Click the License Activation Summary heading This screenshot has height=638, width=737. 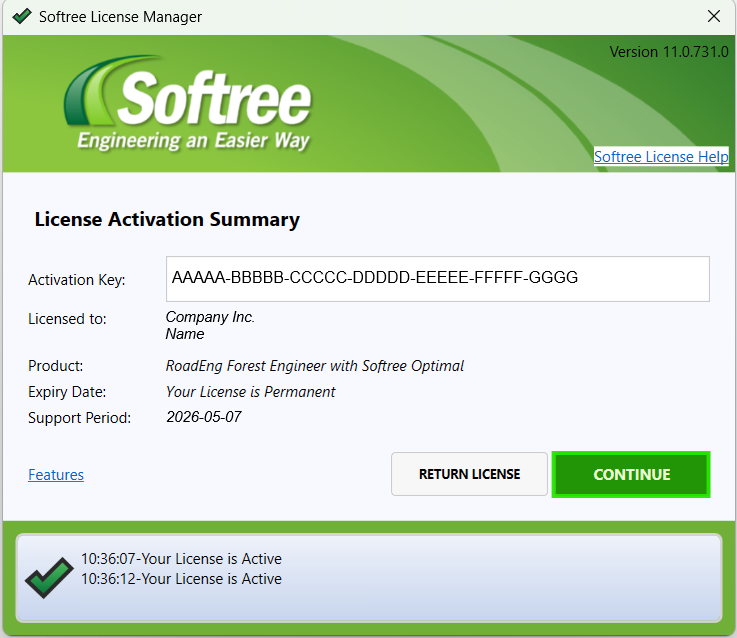click(x=167, y=220)
